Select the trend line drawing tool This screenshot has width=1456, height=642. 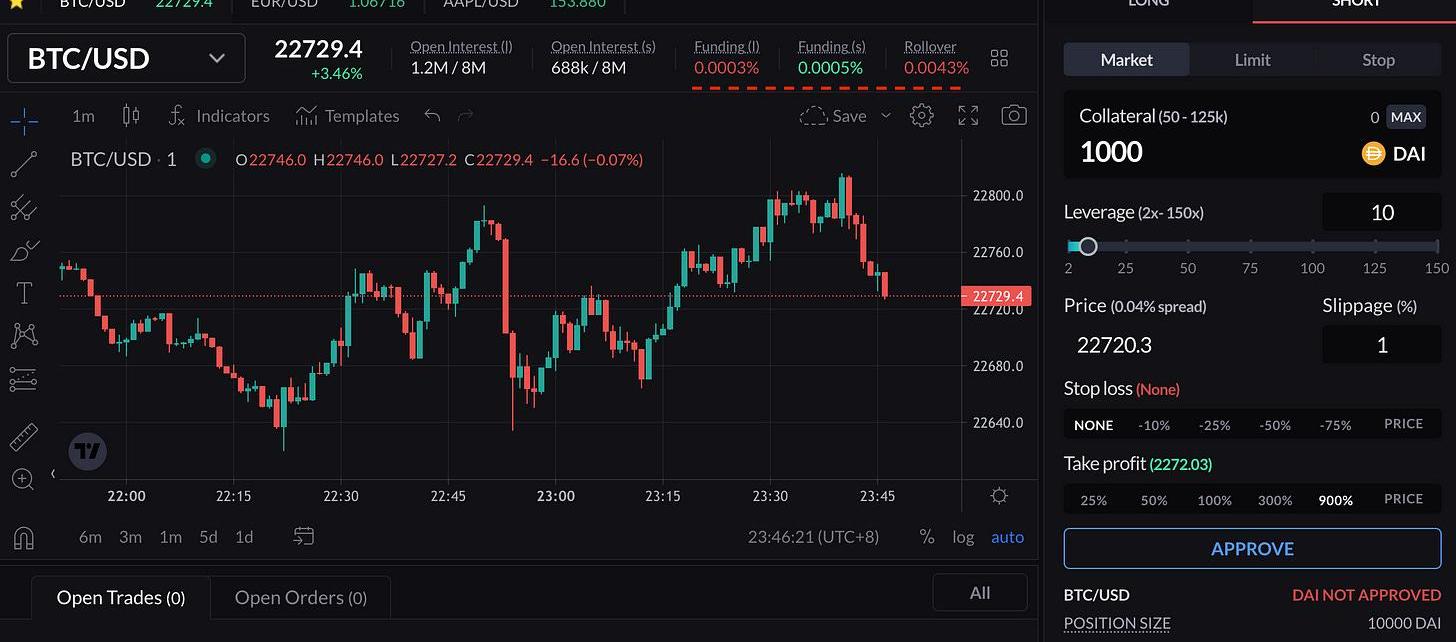point(24,164)
